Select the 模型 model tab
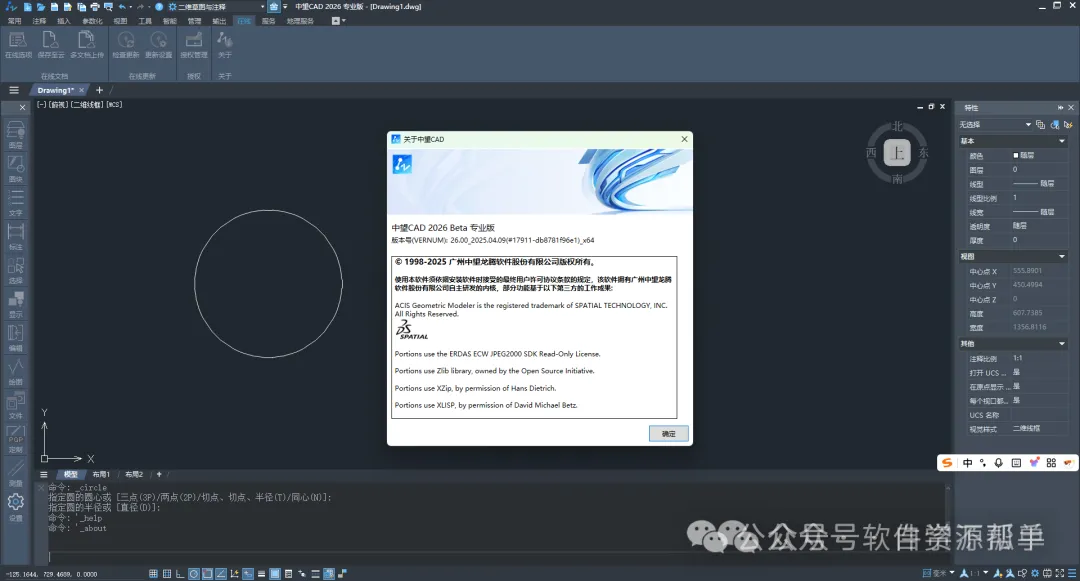Viewport: 1080px width, 581px height. pyautogui.click(x=71, y=474)
